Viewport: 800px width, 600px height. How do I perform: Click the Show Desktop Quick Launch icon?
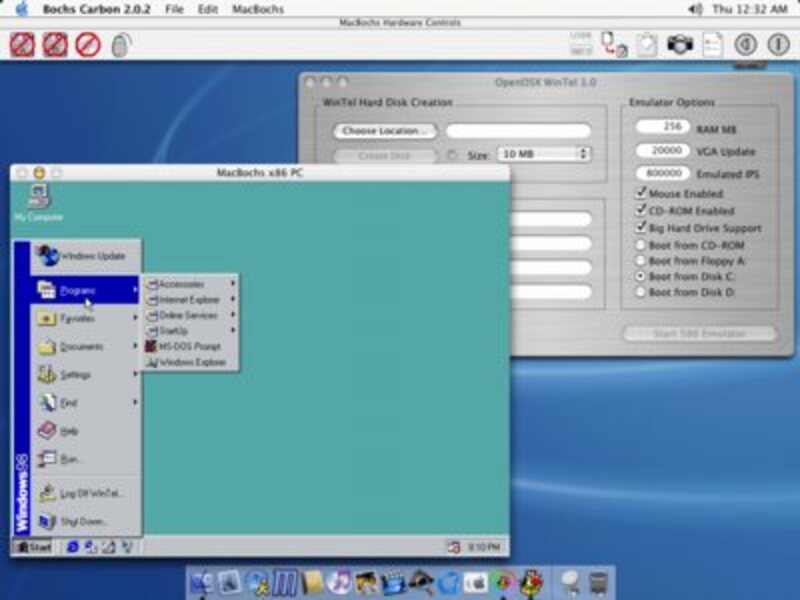[x=109, y=547]
